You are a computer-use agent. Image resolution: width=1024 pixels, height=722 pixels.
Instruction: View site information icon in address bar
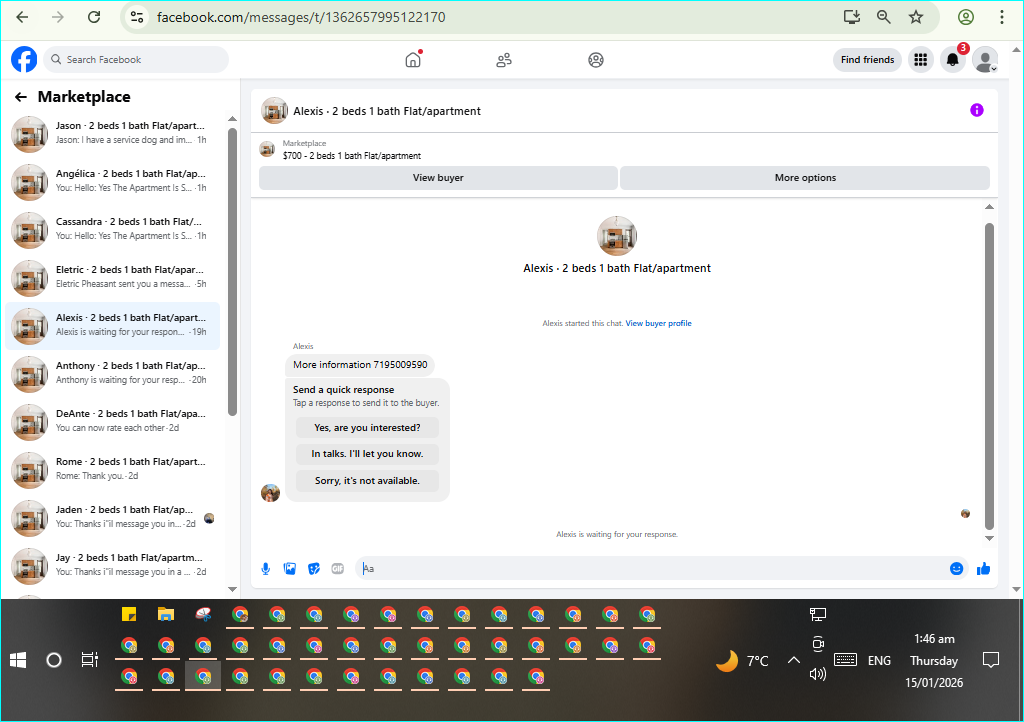click(x=136, y=17)
